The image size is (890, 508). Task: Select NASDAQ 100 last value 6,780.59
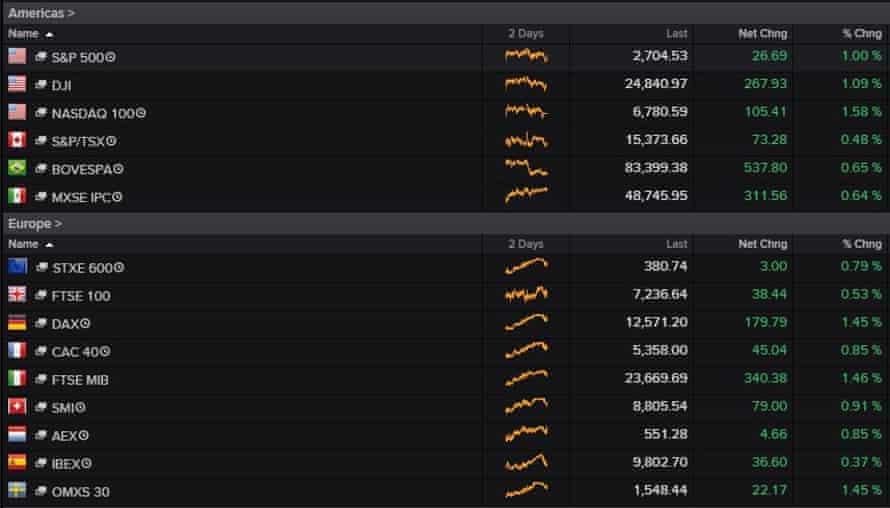(x=660, y=111)
